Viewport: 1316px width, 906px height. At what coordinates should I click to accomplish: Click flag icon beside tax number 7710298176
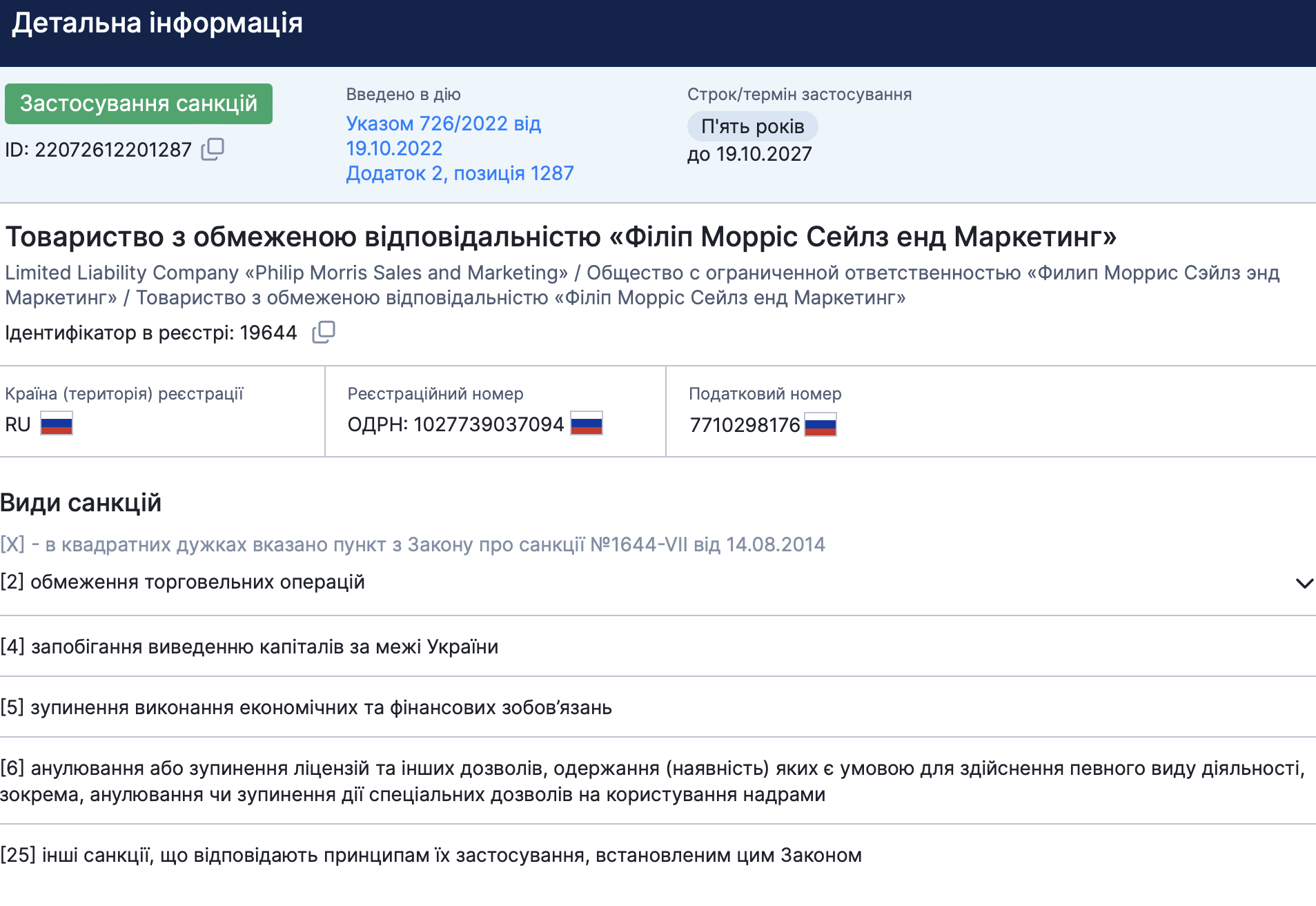(821, 424)
